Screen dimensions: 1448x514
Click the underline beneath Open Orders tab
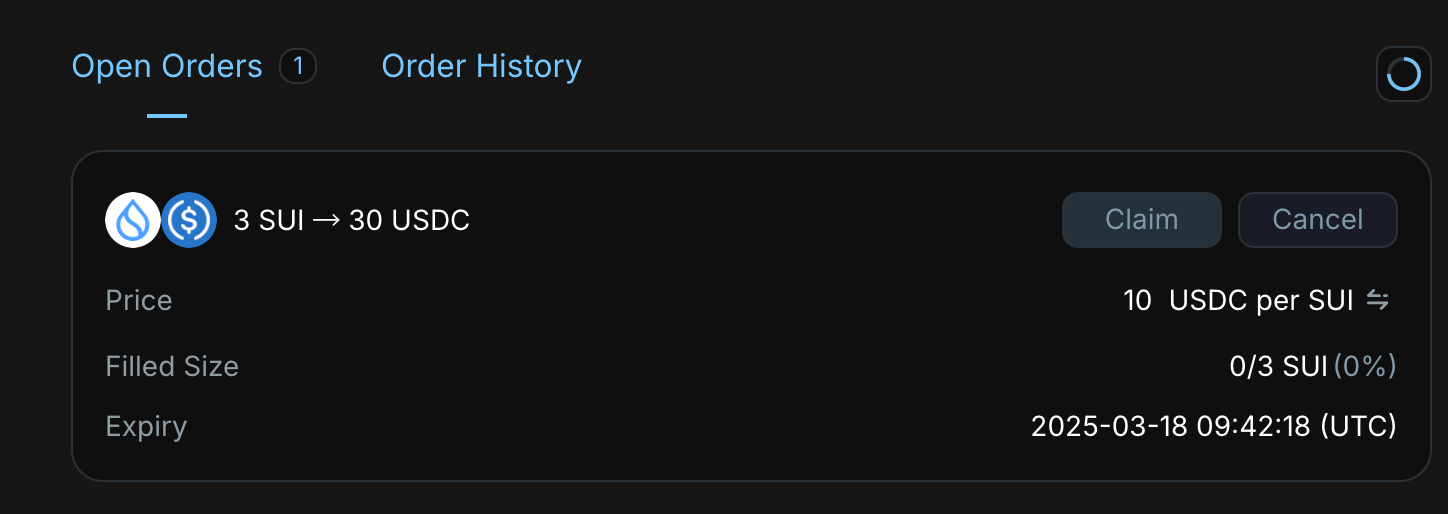pos(167,116)
